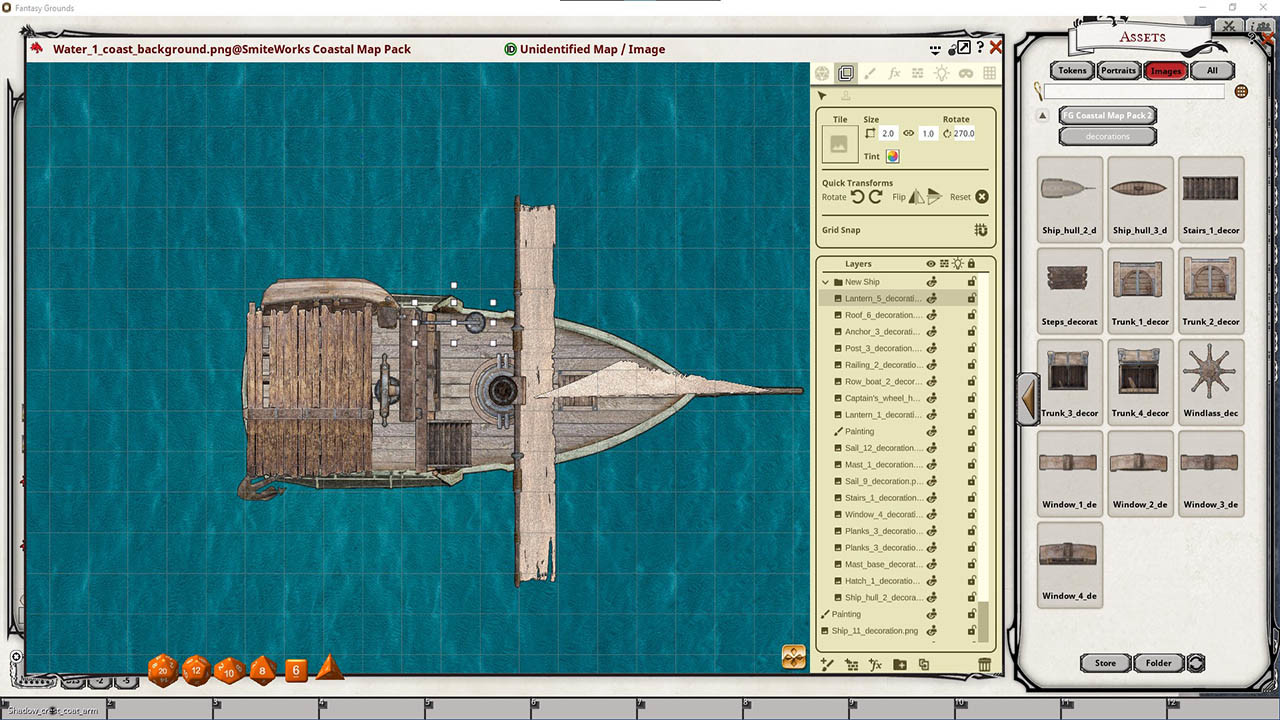Open the FX effects tool tab

coord(894,74)
